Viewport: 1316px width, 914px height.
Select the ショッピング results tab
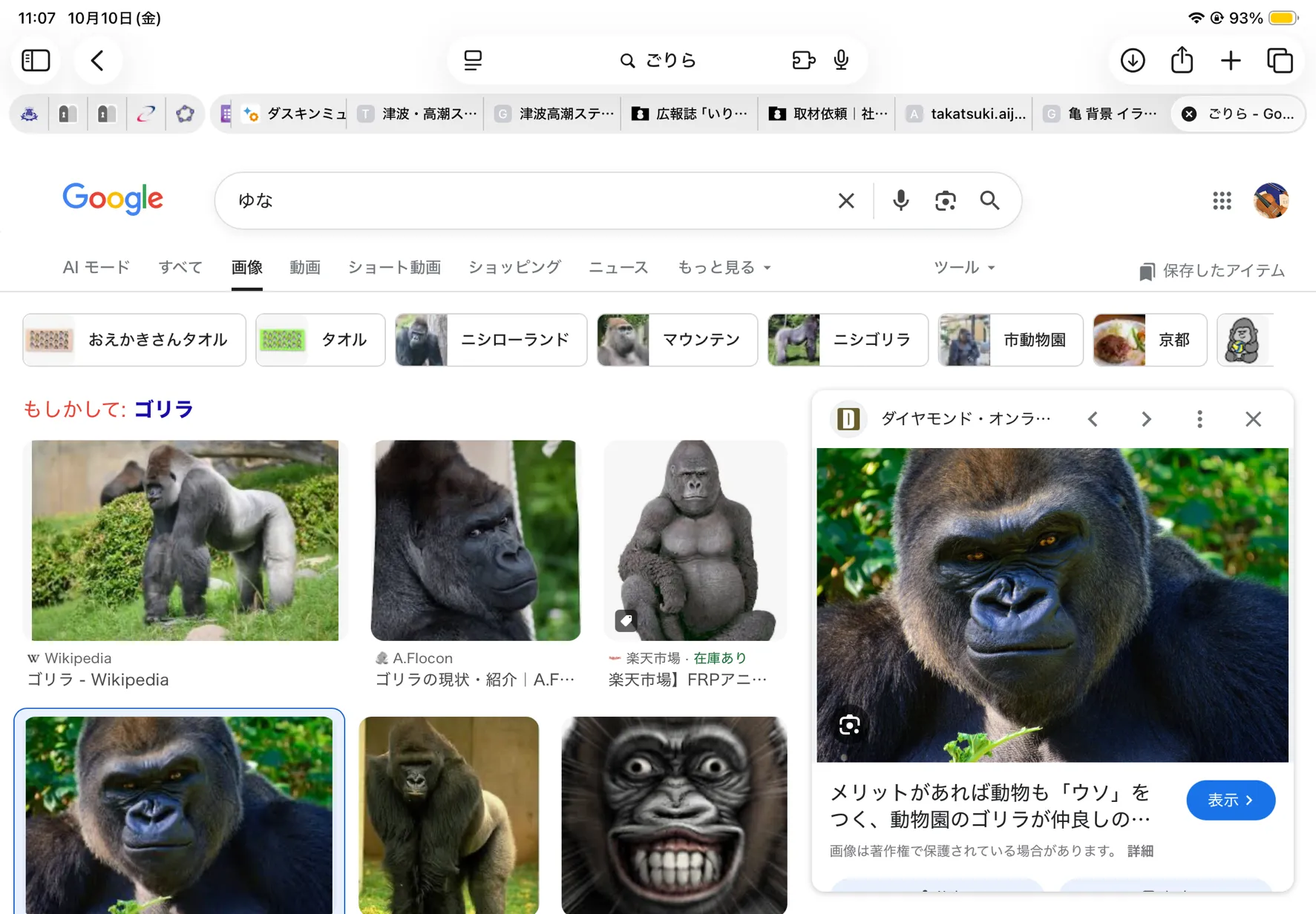pyautogui.click(x=514, y=267)
